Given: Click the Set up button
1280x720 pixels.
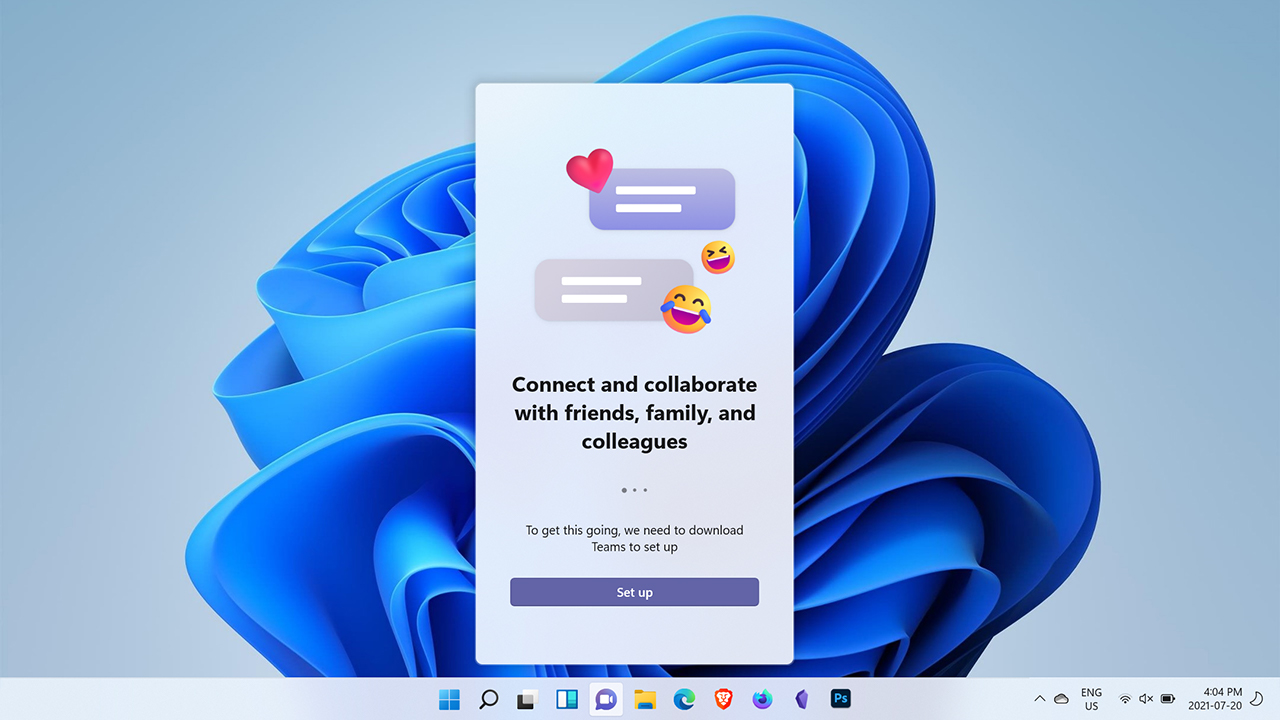Looking at the screenshot, I should pos(634,592).
